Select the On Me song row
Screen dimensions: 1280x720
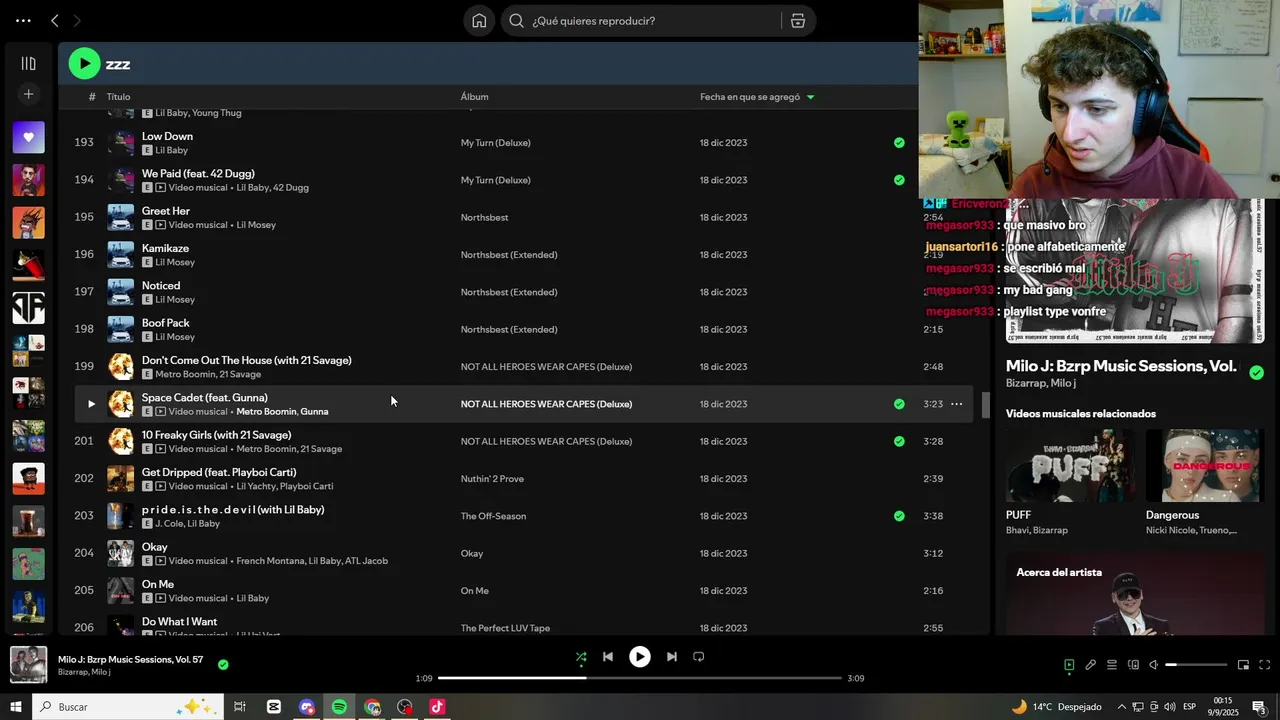[523, 591]
